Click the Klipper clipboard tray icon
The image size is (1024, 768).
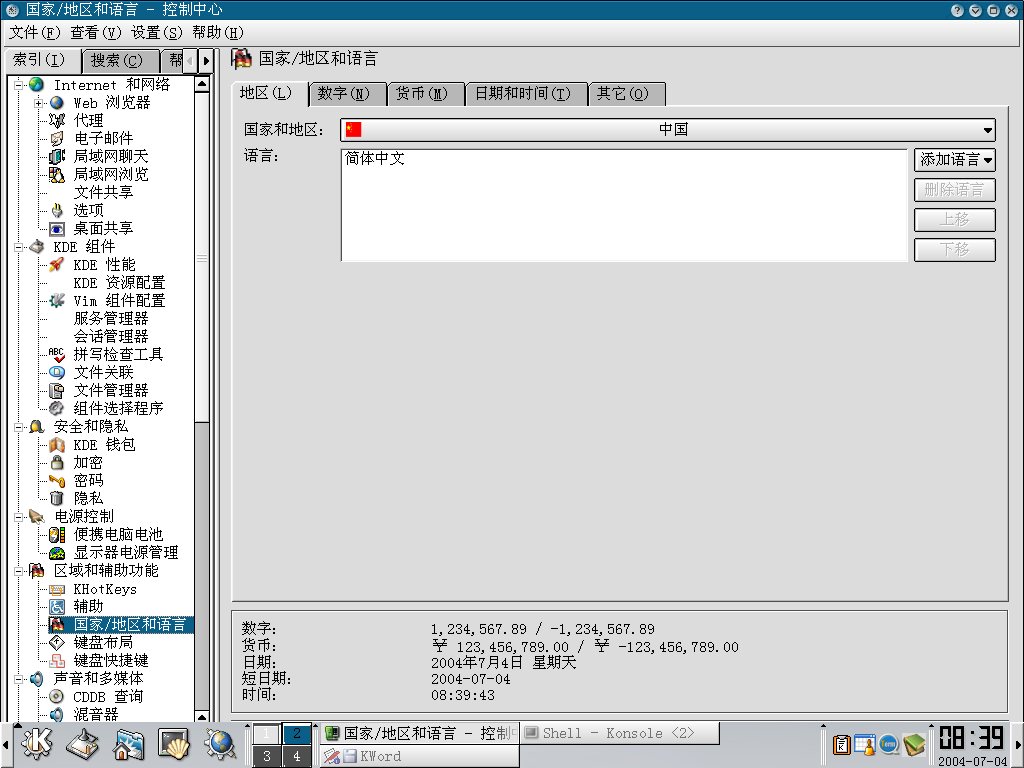click(x=841, y=744)
